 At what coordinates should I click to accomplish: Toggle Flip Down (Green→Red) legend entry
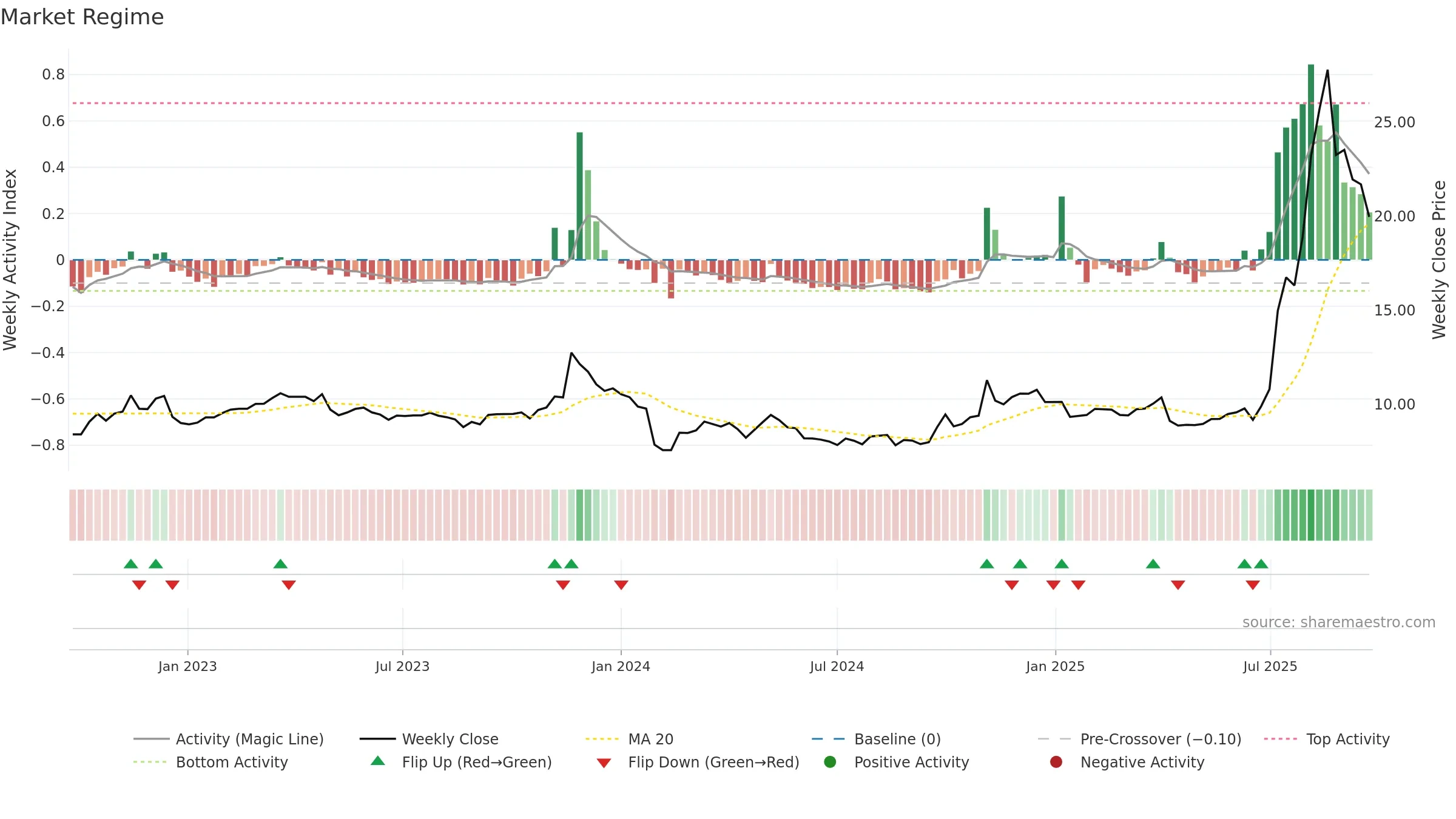(x=698, y=762)
